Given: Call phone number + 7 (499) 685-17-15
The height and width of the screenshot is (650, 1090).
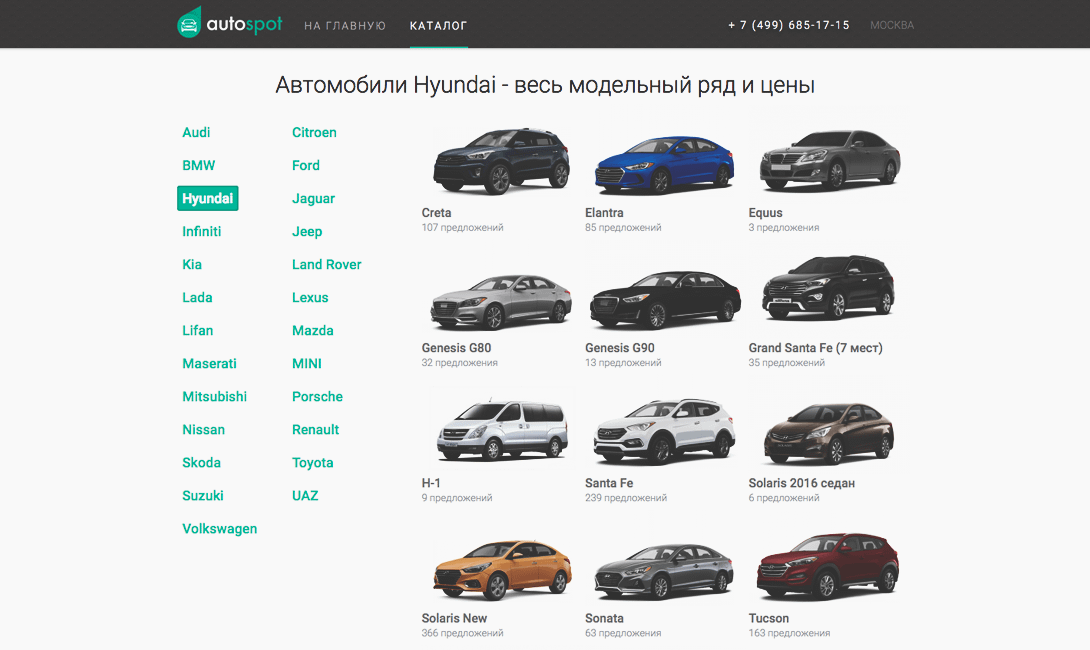Looking at the screenshot, I should pyautogui.click(x=789, y=25).
